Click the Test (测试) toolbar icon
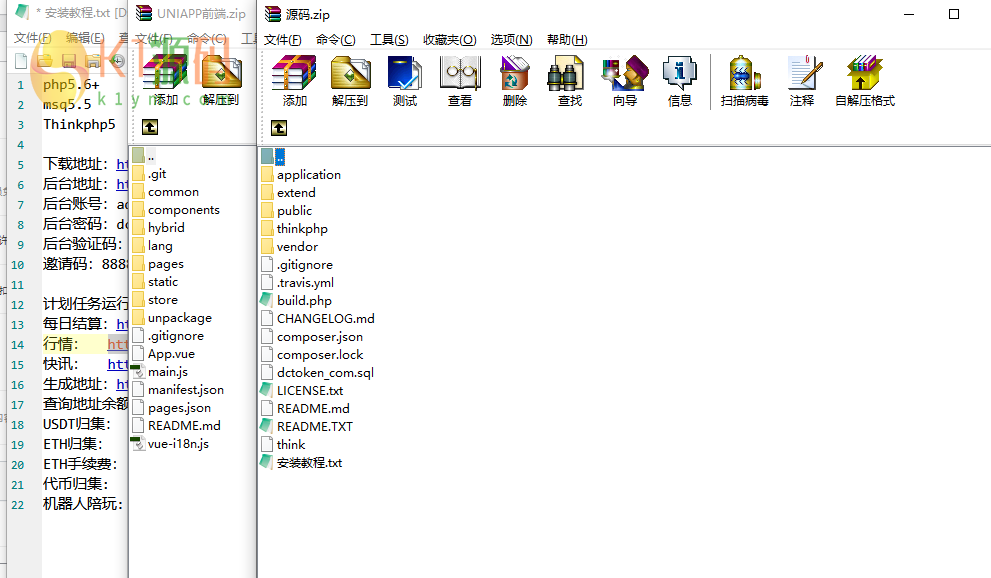Screen dimensions: 991x578 pos(404,73)
